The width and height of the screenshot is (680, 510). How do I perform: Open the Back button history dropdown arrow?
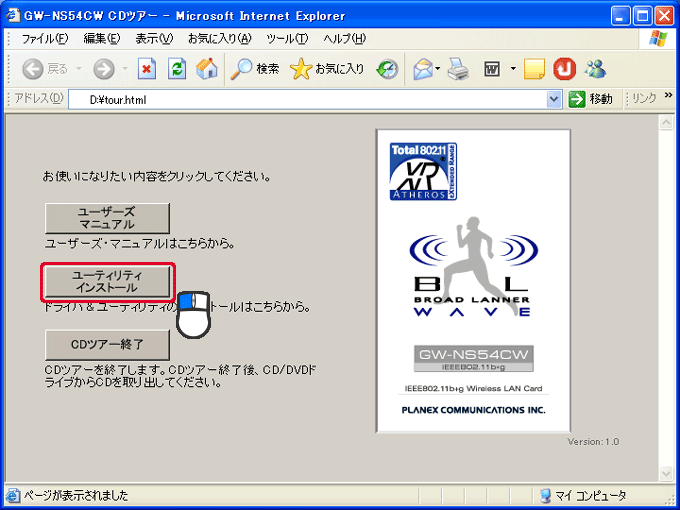[x=78, y=69]
